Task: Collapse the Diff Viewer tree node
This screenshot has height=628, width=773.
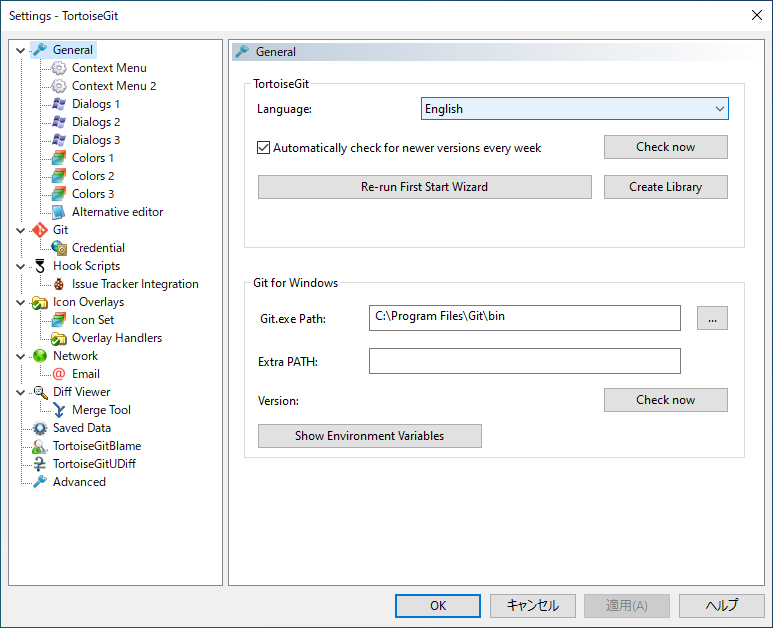Action: pyautogui.click(x=21, y=392)
